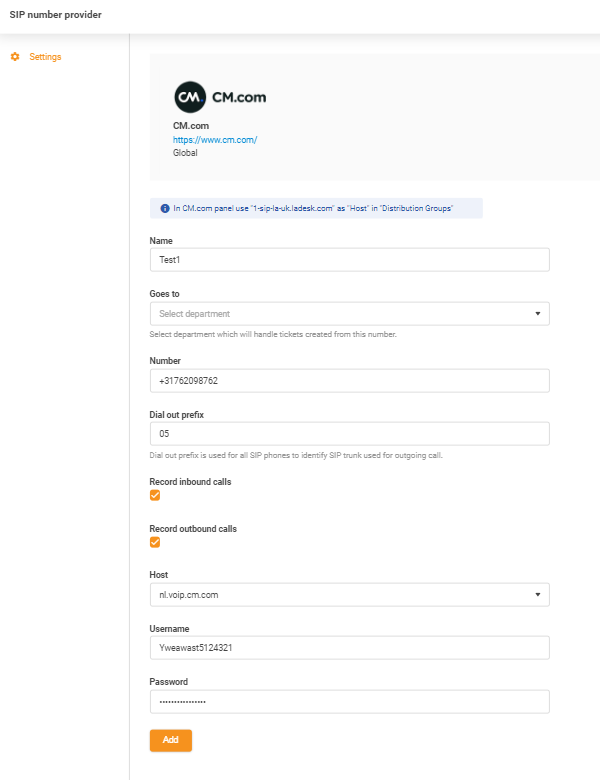This screenshot has width=600, height=780.
Task: Click the SIP number provider page title
Action: pos(55,15)
